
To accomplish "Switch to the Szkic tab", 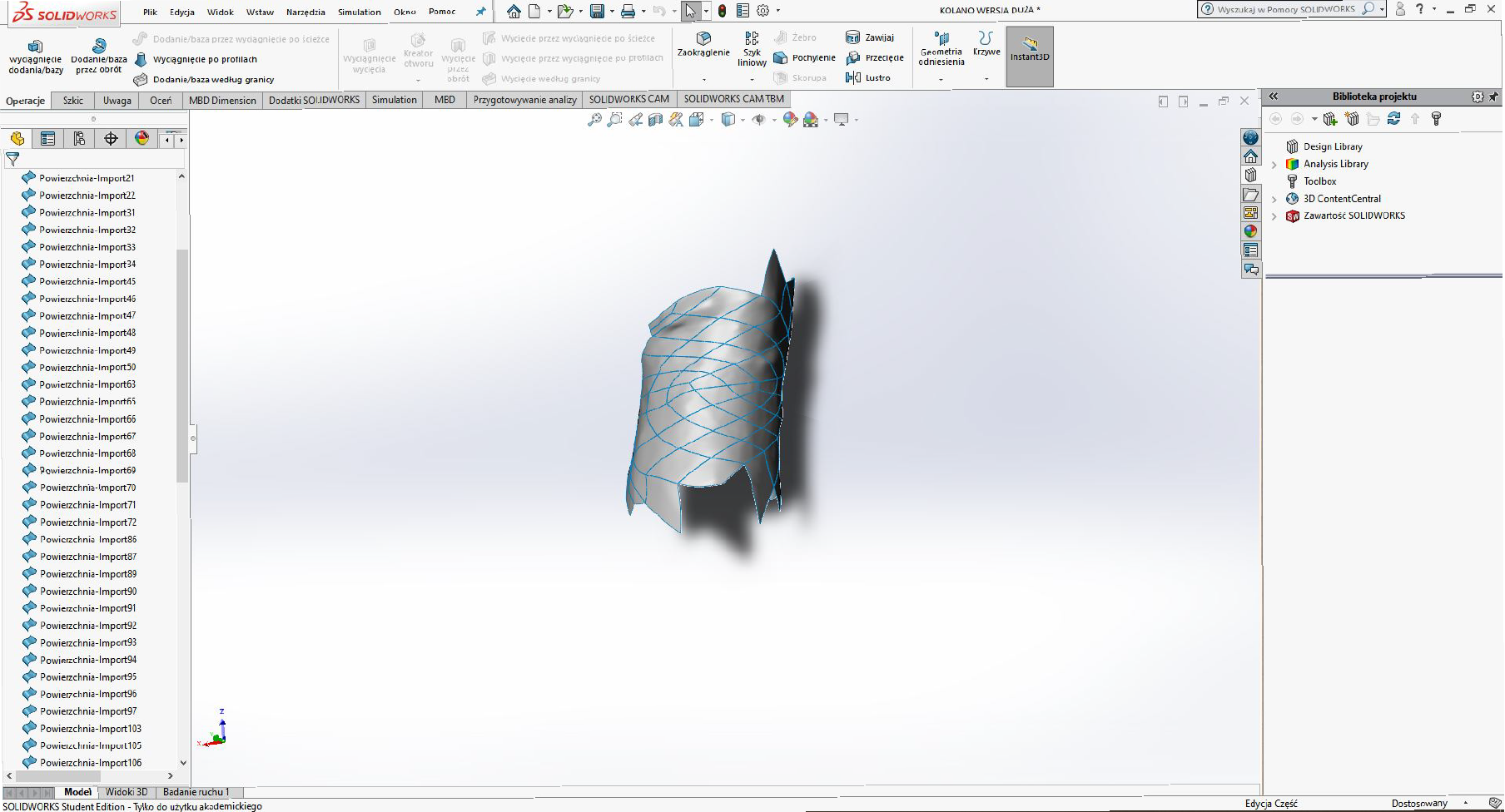I will [73, 100].
